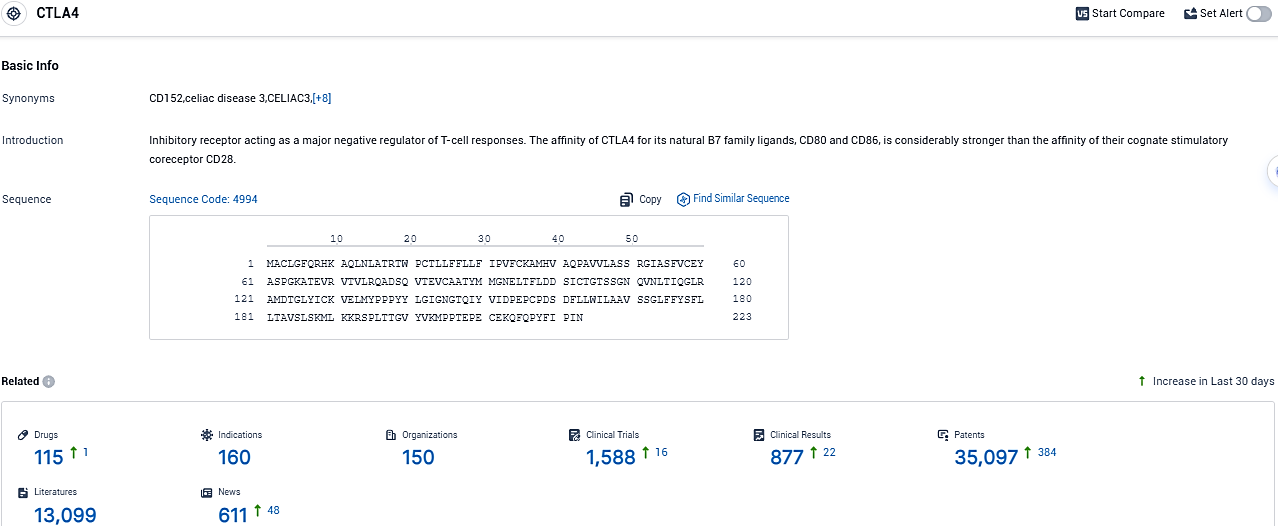Click the CTLA4 target icon in header
The height and width of the screenshot is (526, 1278).
tap(15, 13)
